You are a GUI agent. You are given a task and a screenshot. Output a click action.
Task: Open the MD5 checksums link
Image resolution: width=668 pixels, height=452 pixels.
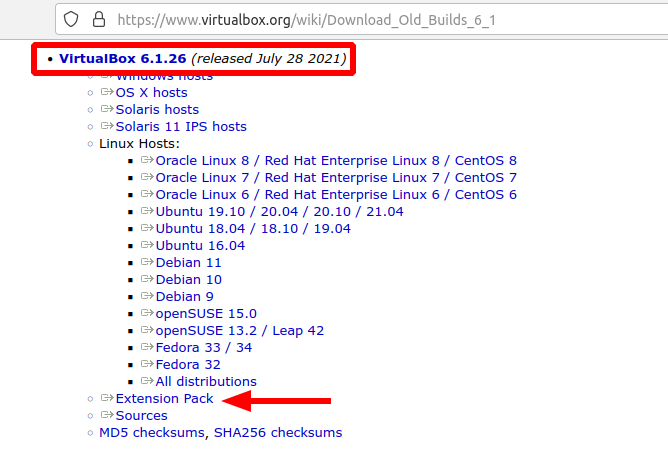(x=152, y=433)
